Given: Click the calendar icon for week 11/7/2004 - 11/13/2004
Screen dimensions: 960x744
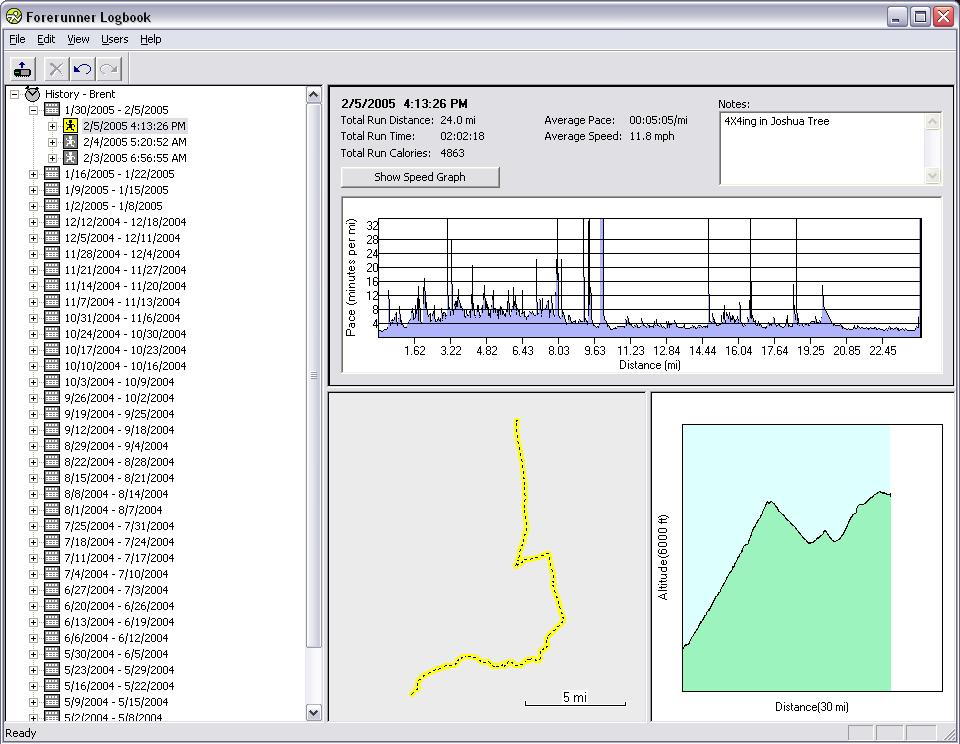Looking at the screenshot, I should [52, 301].
